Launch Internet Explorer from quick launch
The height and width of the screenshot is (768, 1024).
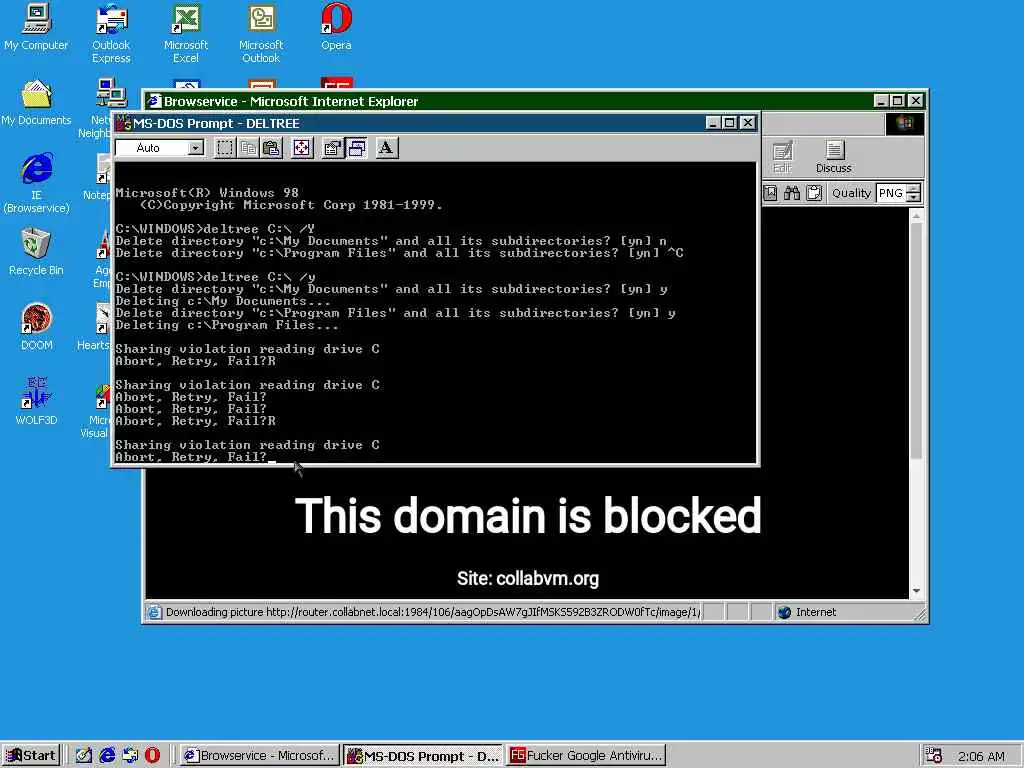coord(107,756)
